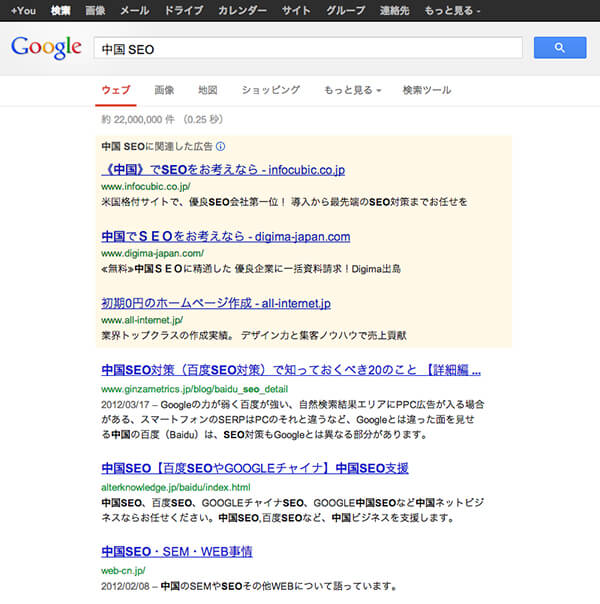Select the ウェブ tab
The height and width of the screenshot is (604, 600).
(116, 90)
